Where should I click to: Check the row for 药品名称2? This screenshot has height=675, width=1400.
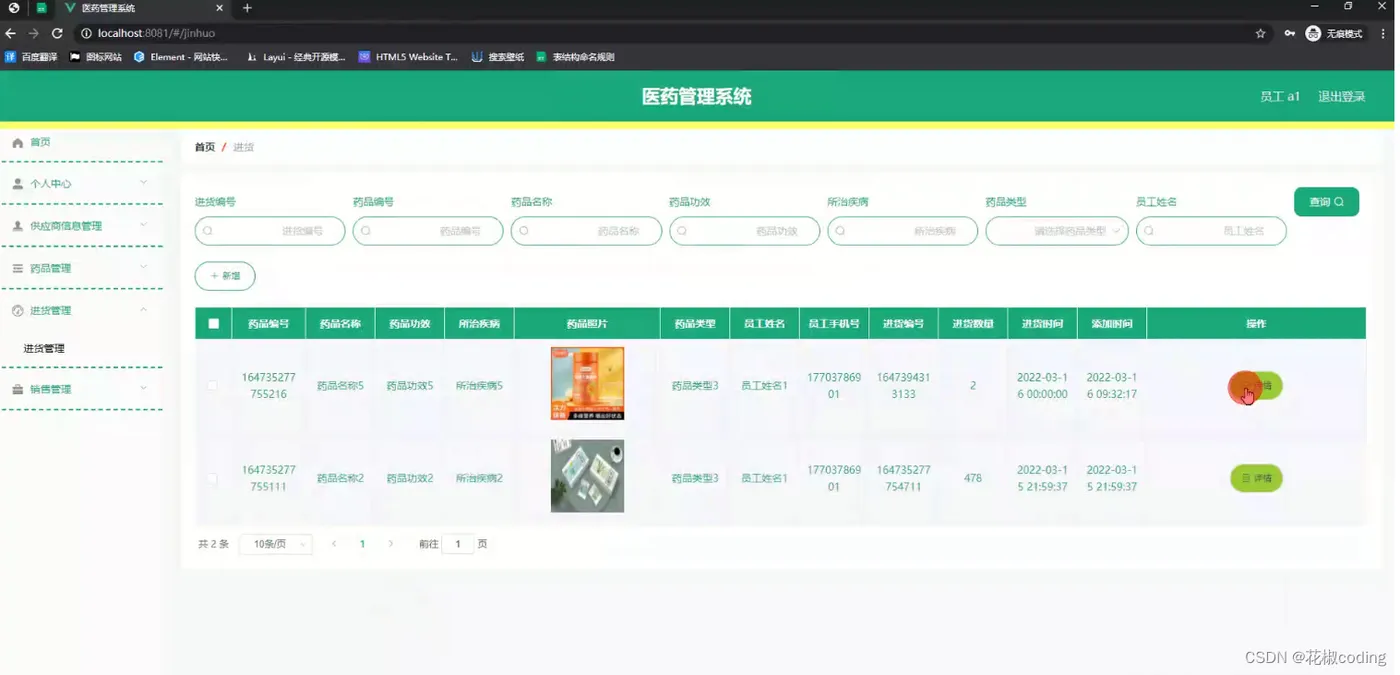[212, 479]
